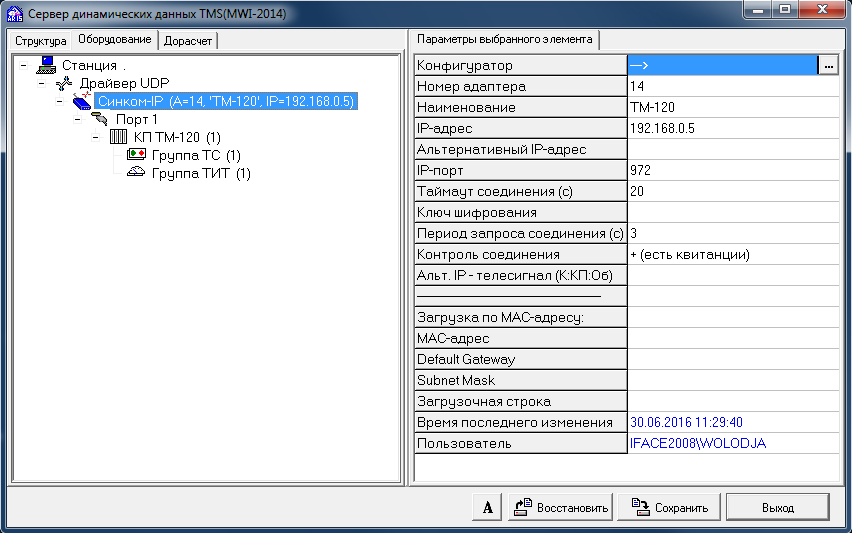Image resolution: width=852 pixels, height=533 pixels.
Task: Click the Драйвер UDP network icon
Action: coord(63,84)
